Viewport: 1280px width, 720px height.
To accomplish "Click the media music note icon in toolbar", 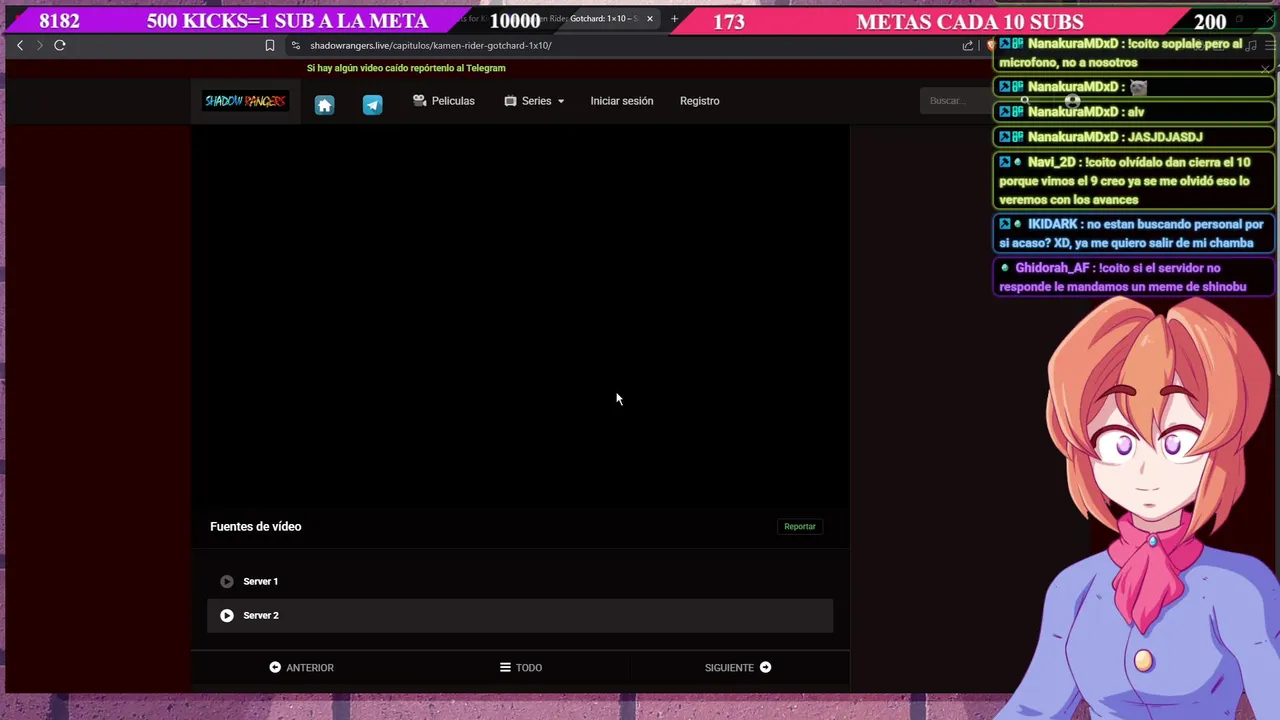I will click(x=1251, y=45).
